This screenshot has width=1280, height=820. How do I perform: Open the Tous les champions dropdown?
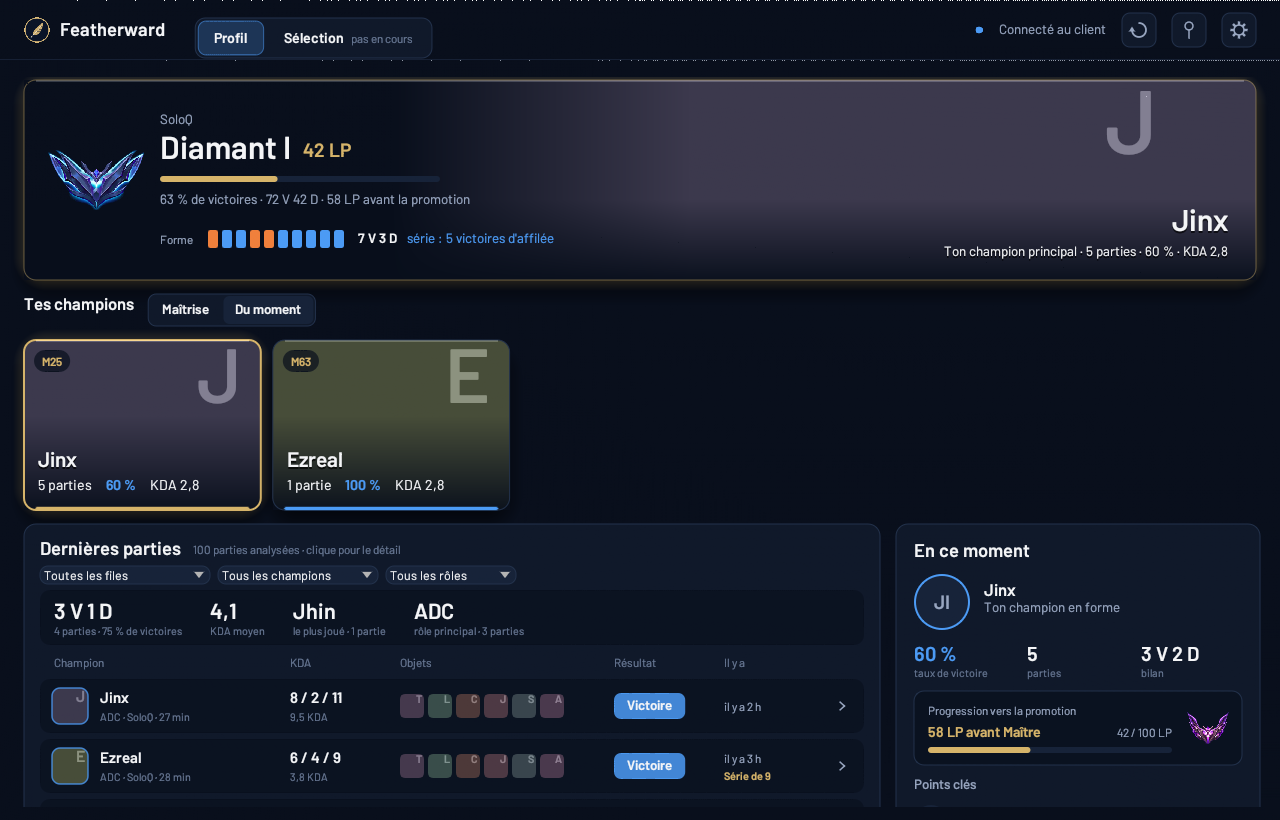coord(298,575)
